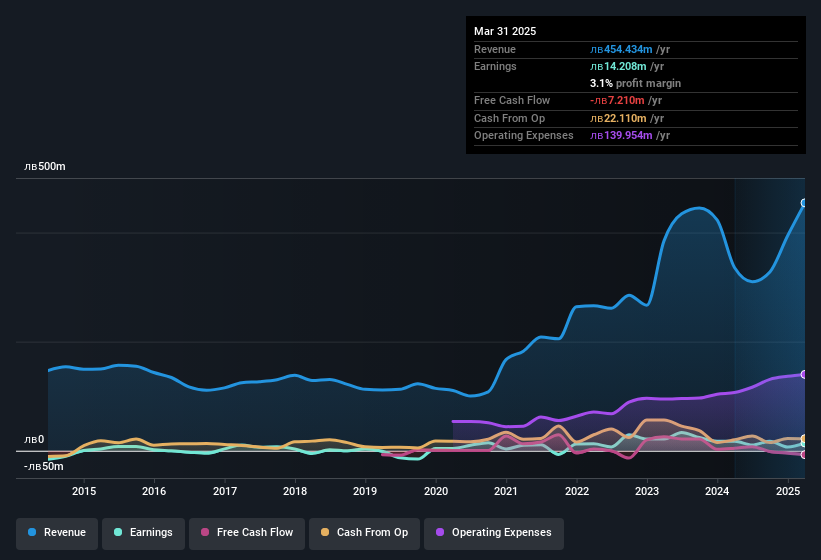Click the Operating Expenses row label in tooltip
Image resolution: width=821 pixels, height=560 pixels.
tap(524, 136)
